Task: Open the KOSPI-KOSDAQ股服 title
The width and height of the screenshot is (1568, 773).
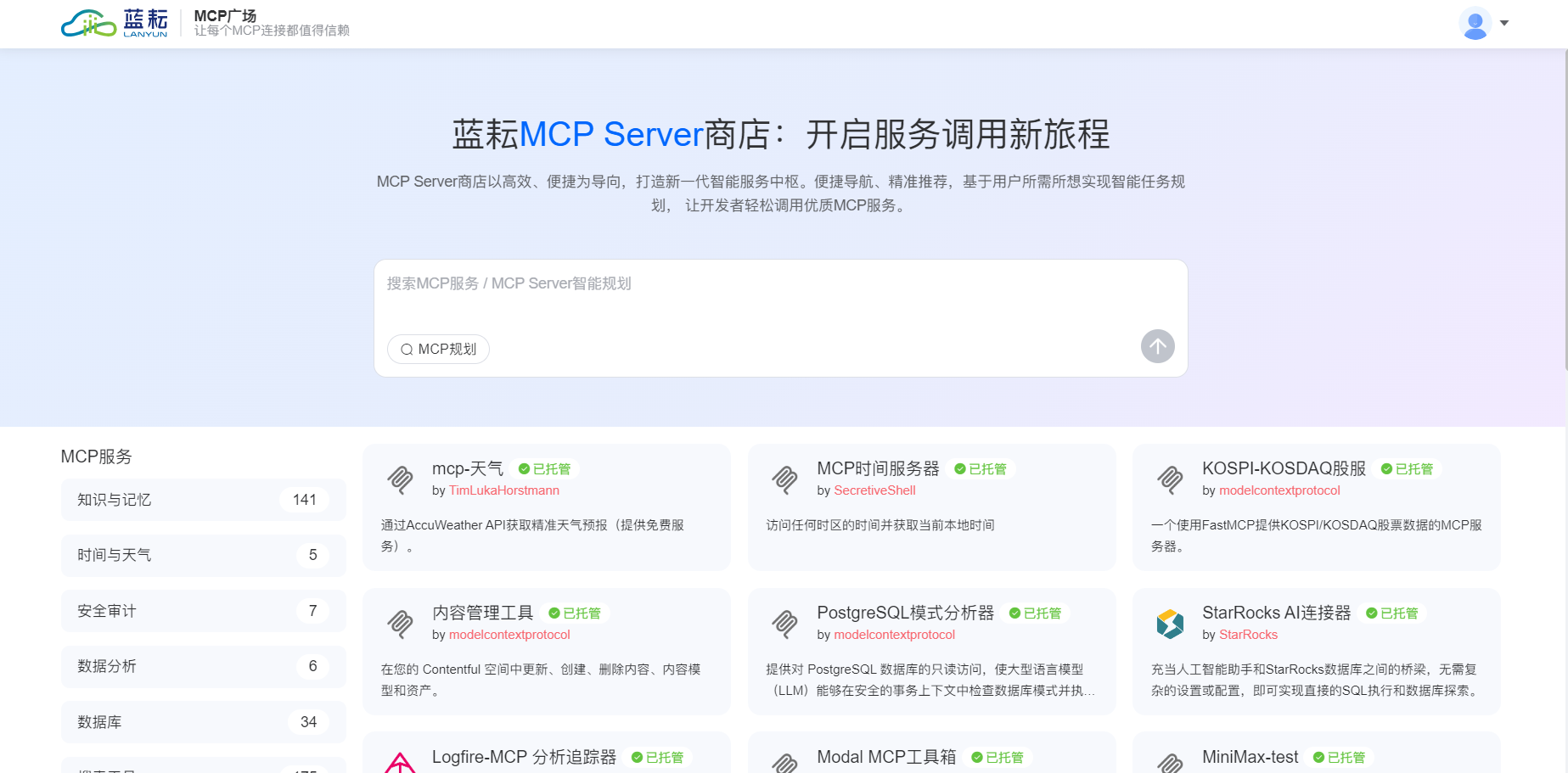Action: click(x=1284, y=468)
